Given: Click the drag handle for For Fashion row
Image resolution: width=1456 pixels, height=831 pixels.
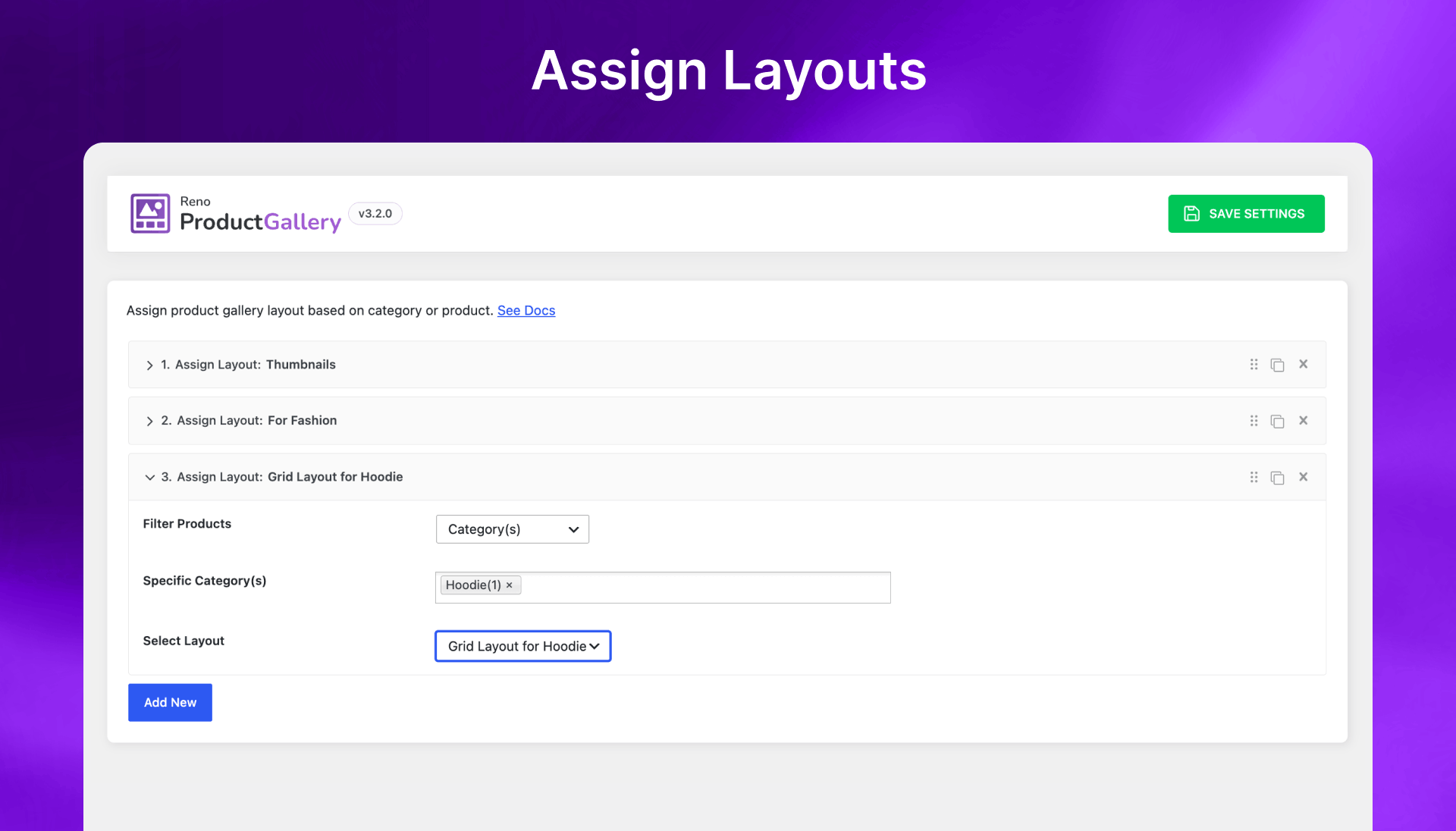Looking at the screenshot, I should click(x=1254, y=421).
